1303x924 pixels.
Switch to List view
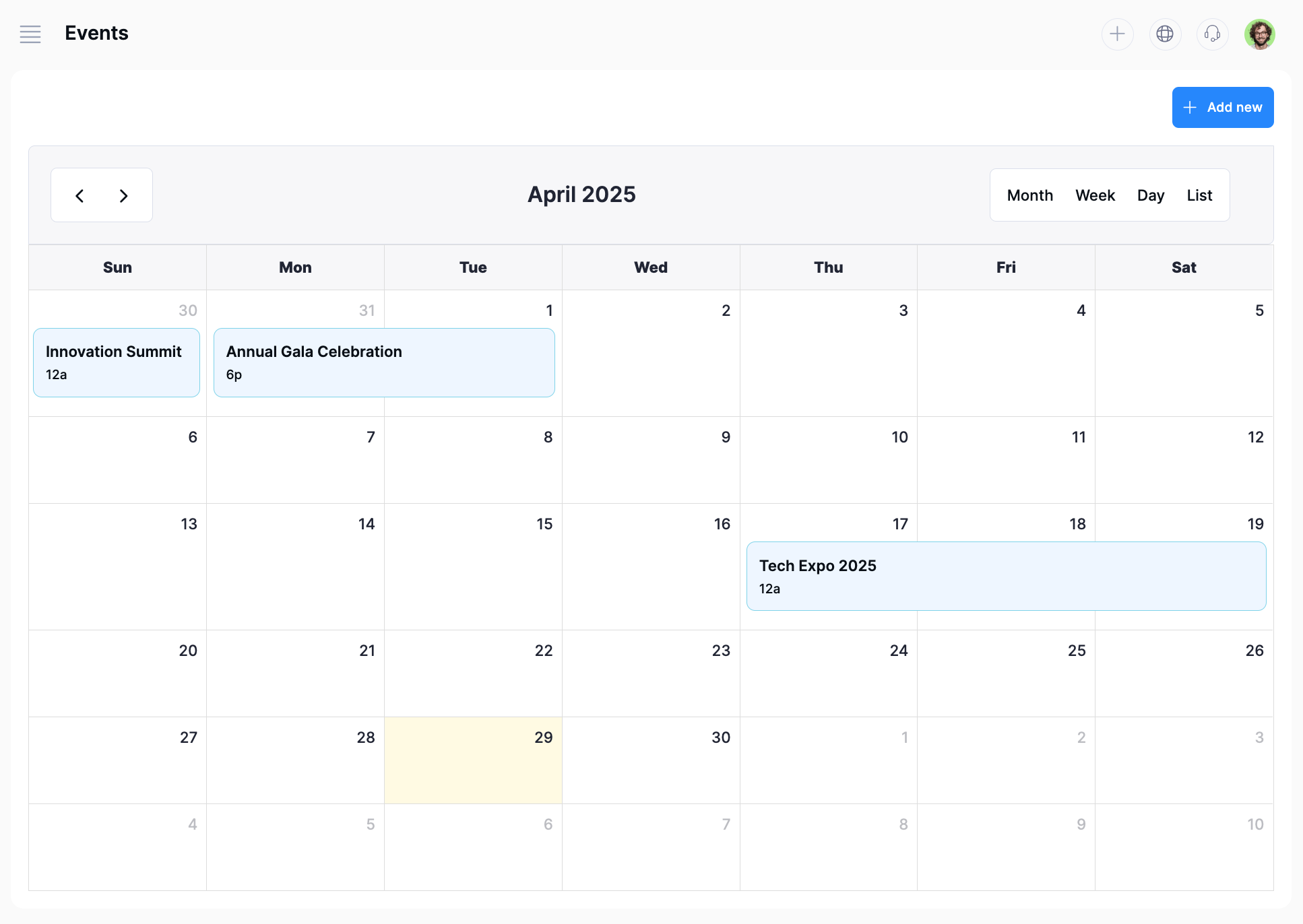point(1199,195)
